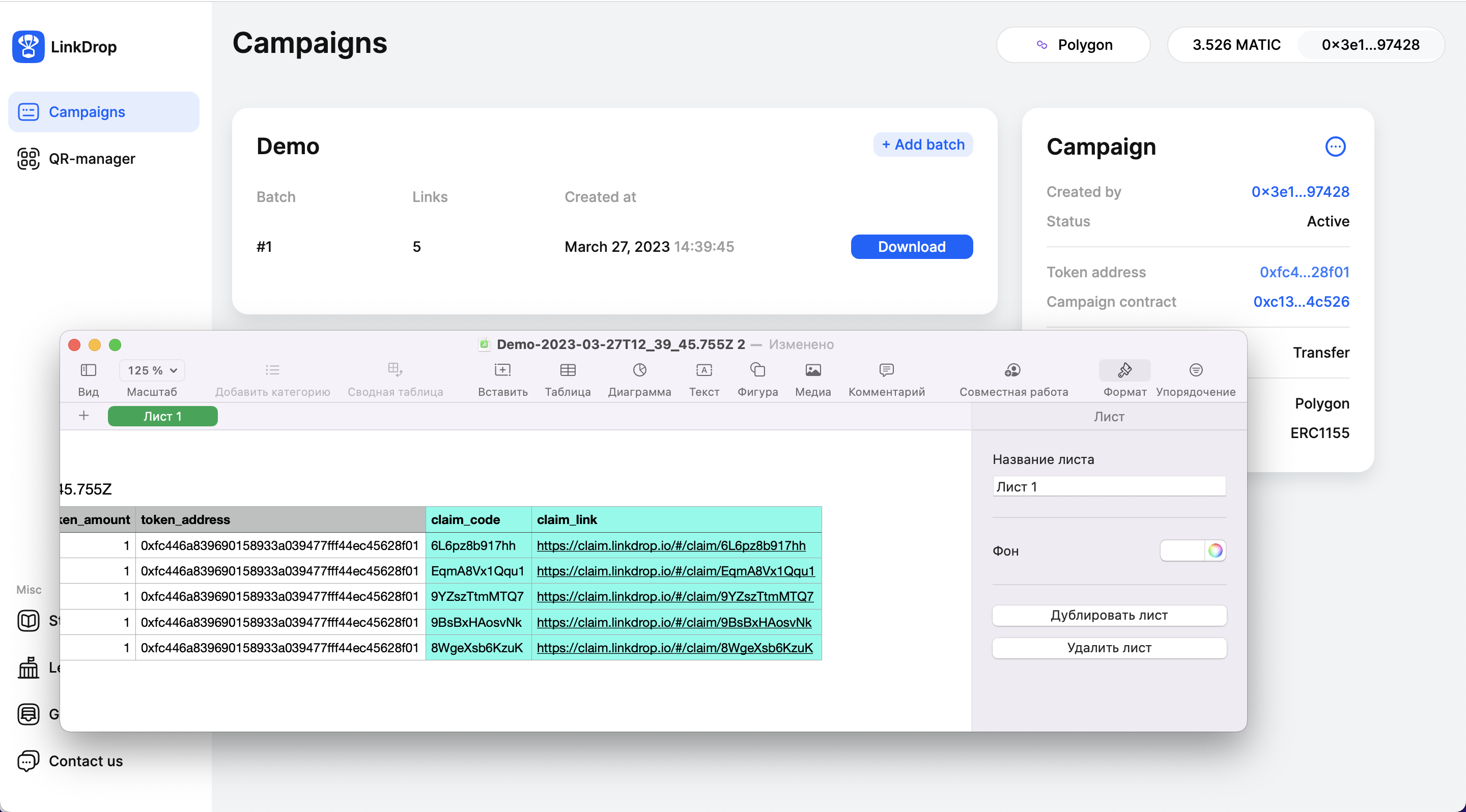This screenshot has height=812, width=1466.
Task: Open the 125 % zoom dropdown
Action: click(x=152, y=371)
